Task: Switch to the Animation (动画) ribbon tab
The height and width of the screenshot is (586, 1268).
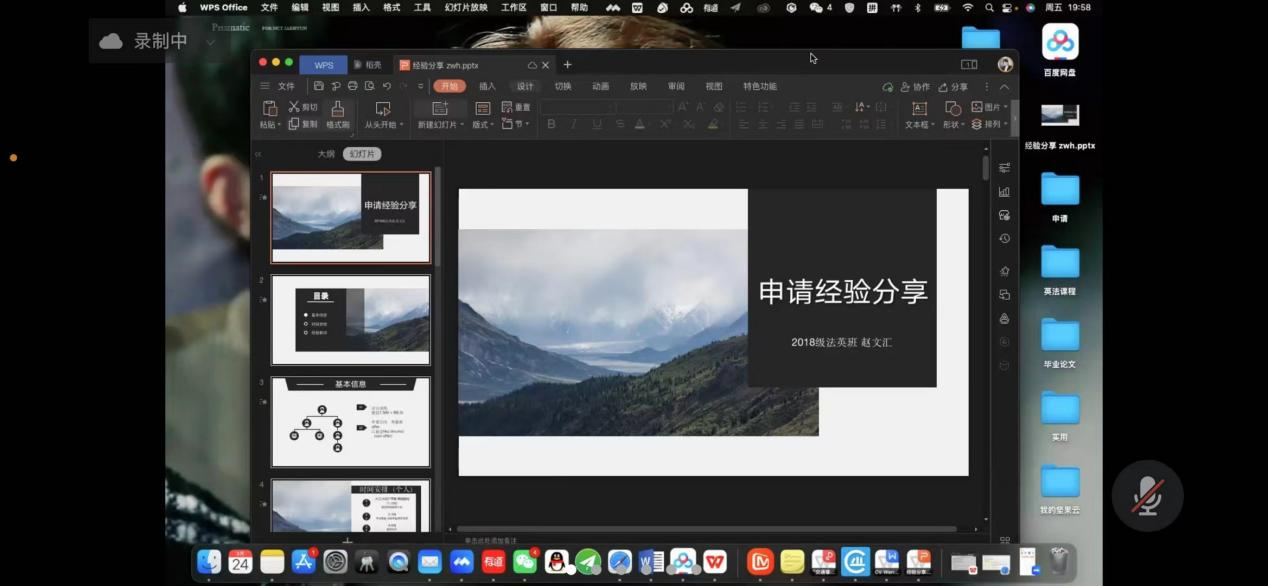Action: point(600,87)
